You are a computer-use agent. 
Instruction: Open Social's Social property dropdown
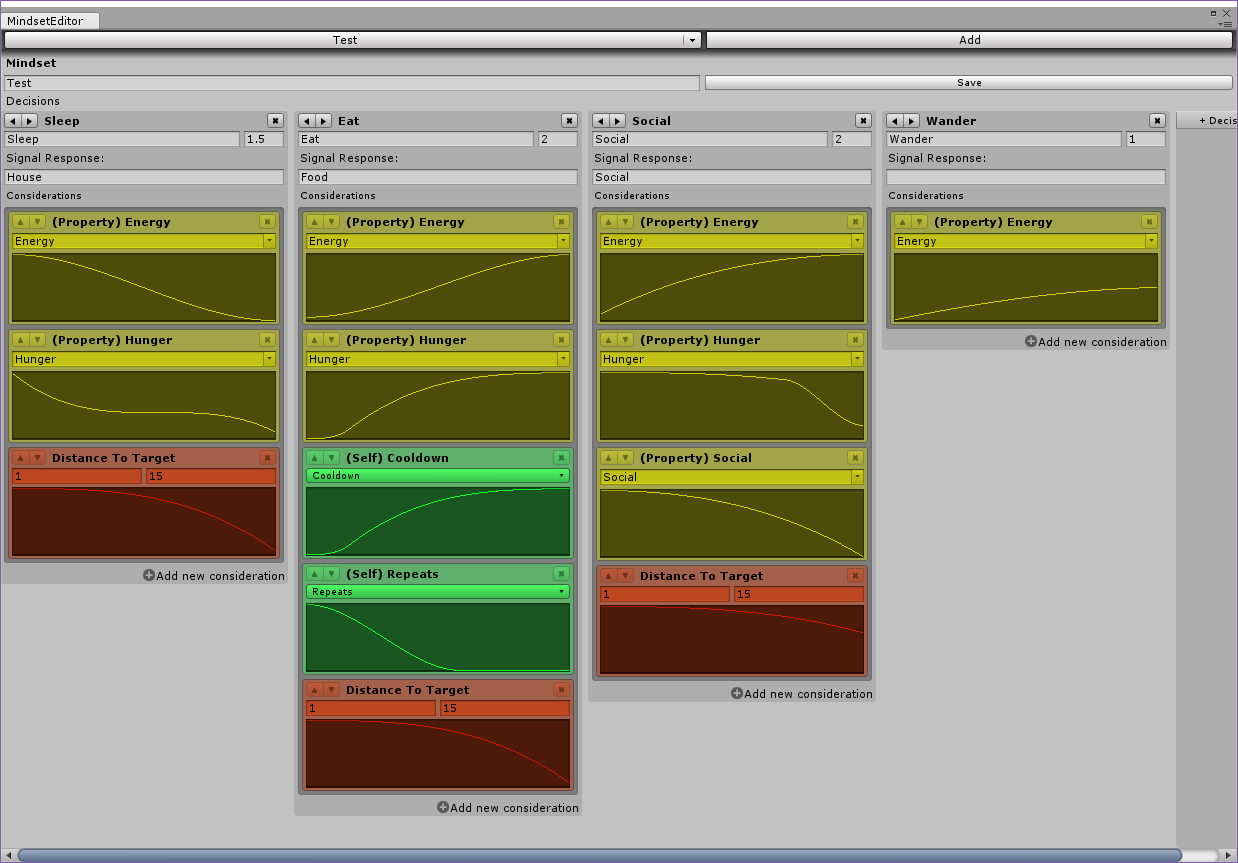(732, 477)
